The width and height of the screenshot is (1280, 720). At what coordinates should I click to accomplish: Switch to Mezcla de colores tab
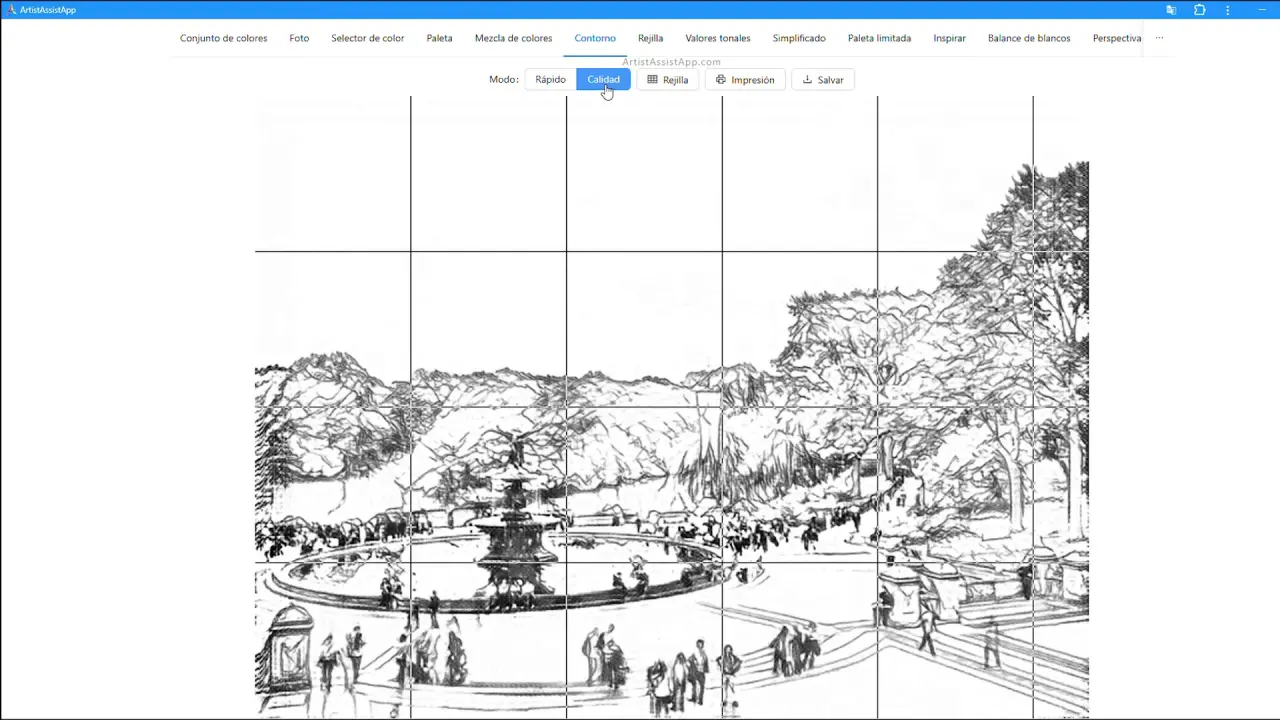[513, 38]
